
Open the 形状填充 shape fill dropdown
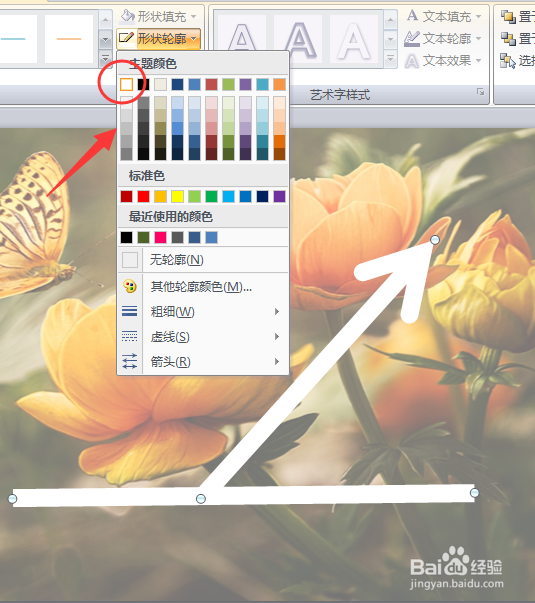pos(159,17)
